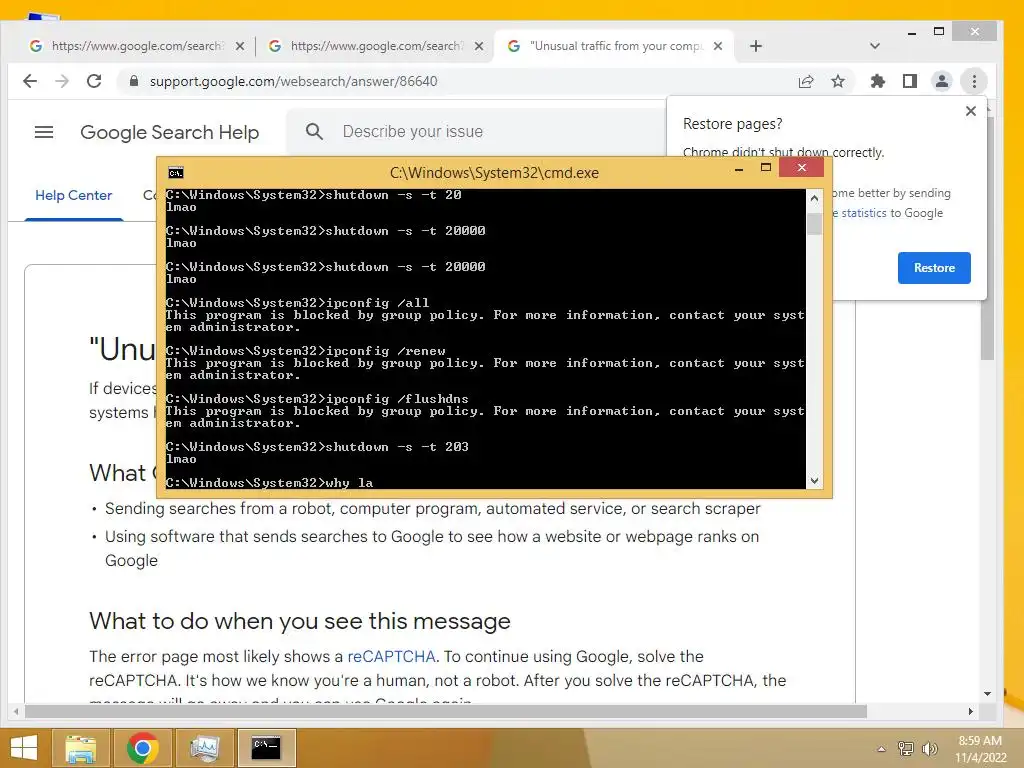1024x768 pixels.
Task: Click cmd scrollbar up arrow
Action: click(814, 198)
